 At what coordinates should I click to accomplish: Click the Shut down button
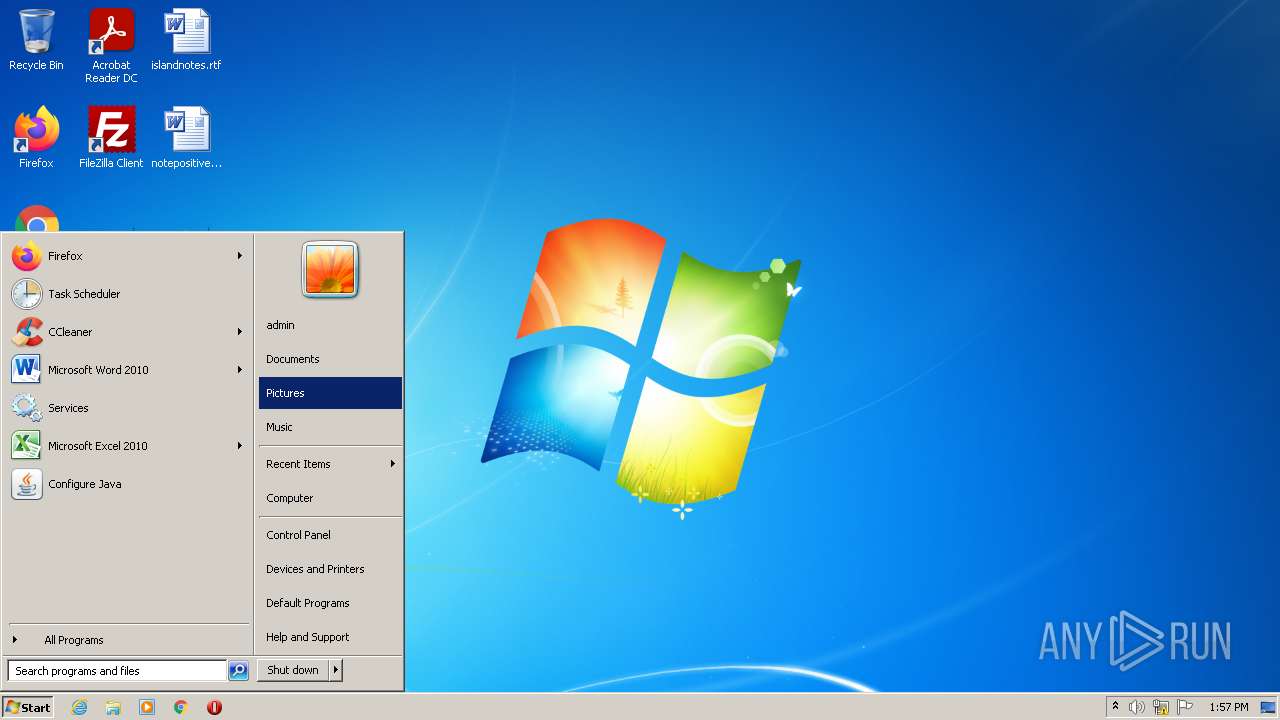pos(293,670)
